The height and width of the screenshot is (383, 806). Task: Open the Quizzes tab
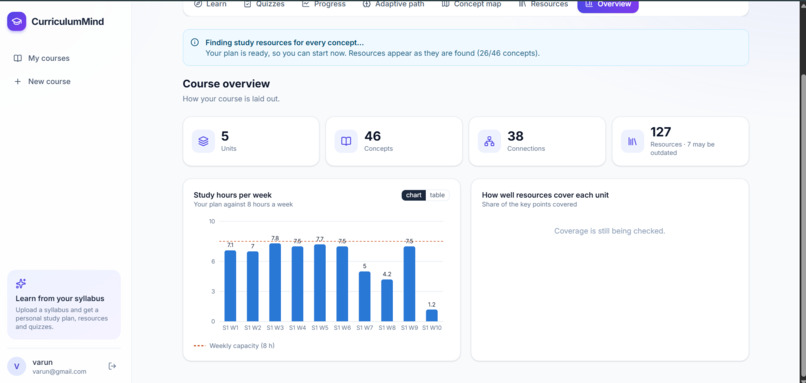[264, 4]
